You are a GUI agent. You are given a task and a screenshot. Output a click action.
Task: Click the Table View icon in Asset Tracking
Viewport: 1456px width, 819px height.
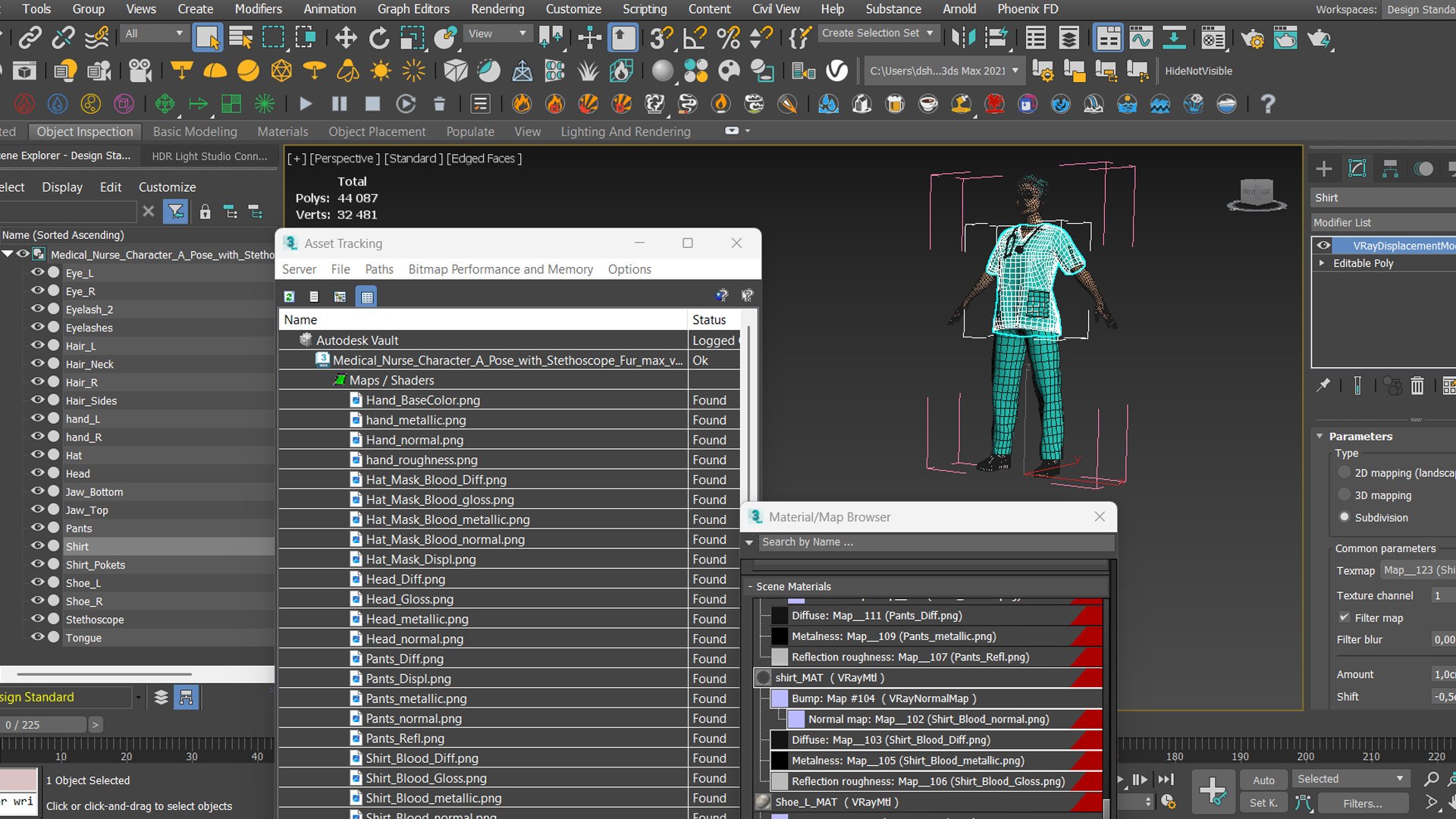pyautogui.click(x=367, y=297)
